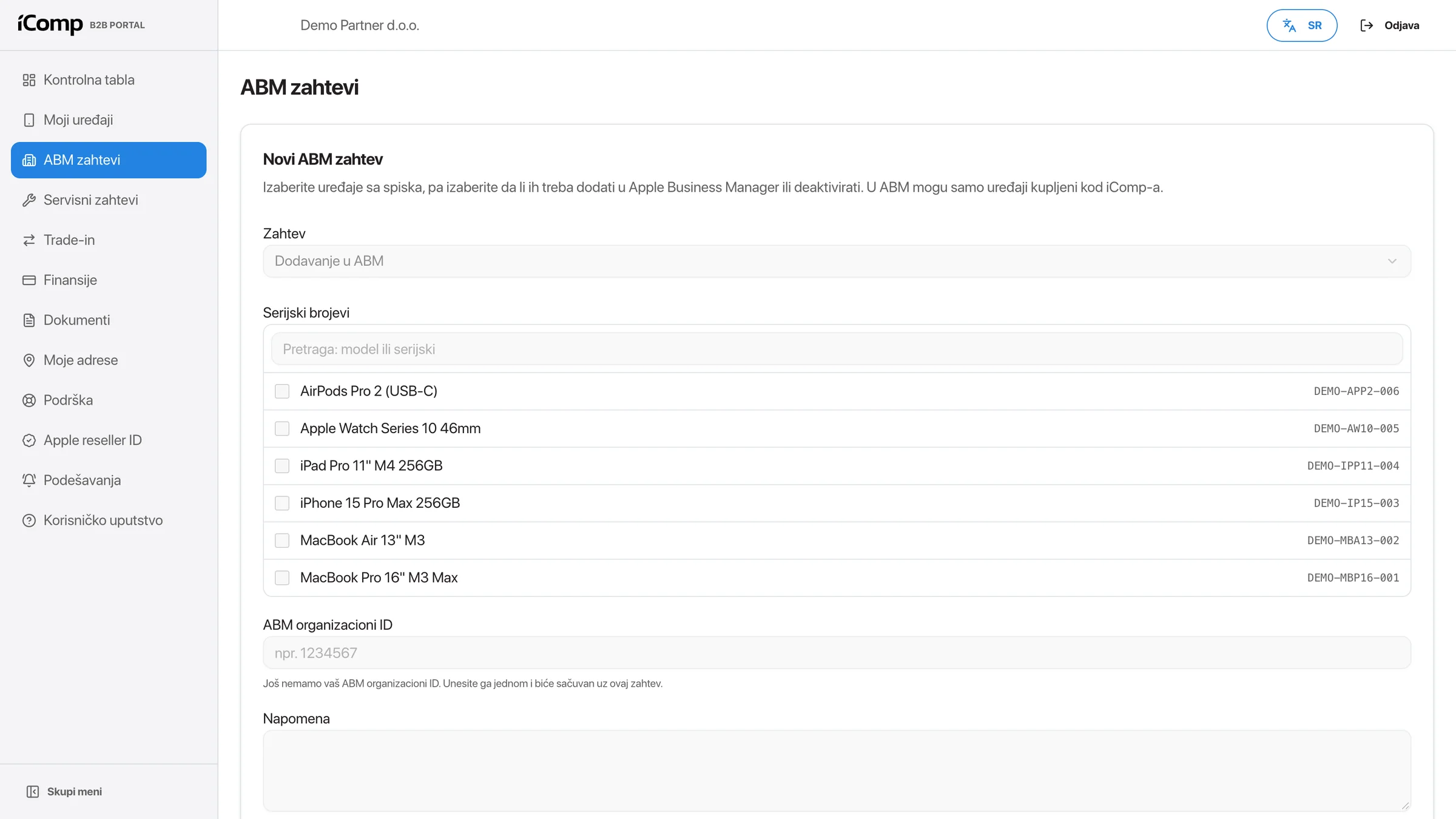Click the Dokumenti file icon
The width and height of the screenshot is (1456, 819).
tap(29, 320)
